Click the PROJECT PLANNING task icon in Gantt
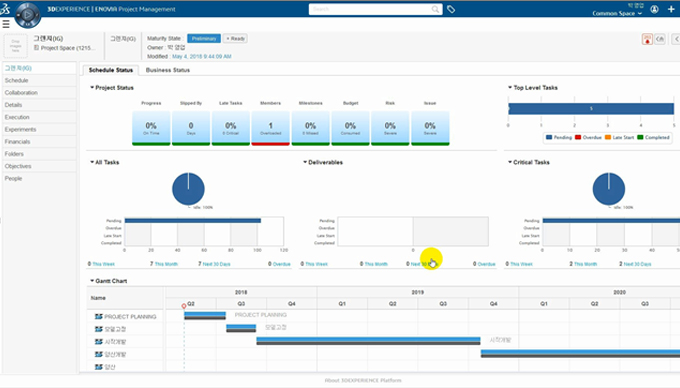Image resolution: width=680 pixels, height=388 pixels. point(98,317)
